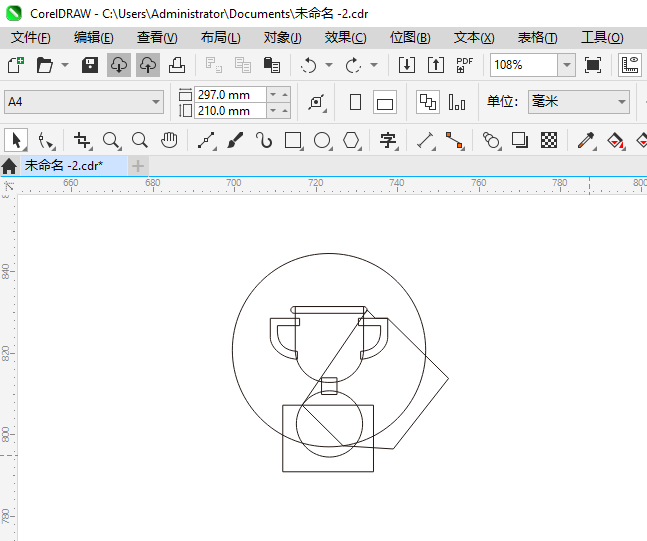Image resolution: width=647 pixels, height=541 pixels.
Task: Pick the Polygon tool
Action: coord(351,140)
